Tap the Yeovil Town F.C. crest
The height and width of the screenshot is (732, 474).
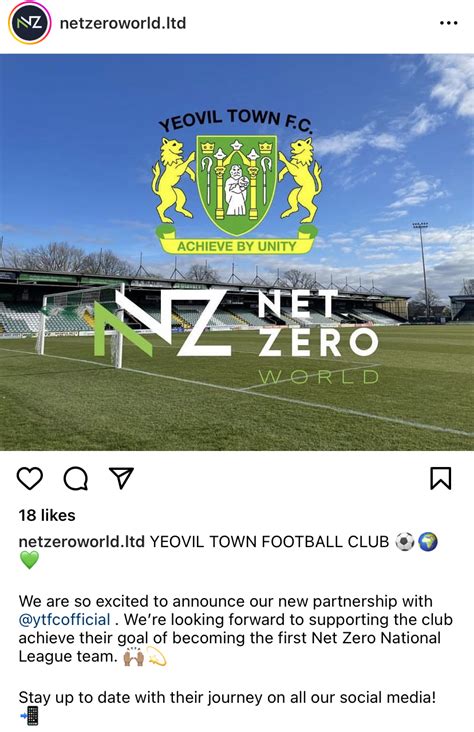pos(236,183)
